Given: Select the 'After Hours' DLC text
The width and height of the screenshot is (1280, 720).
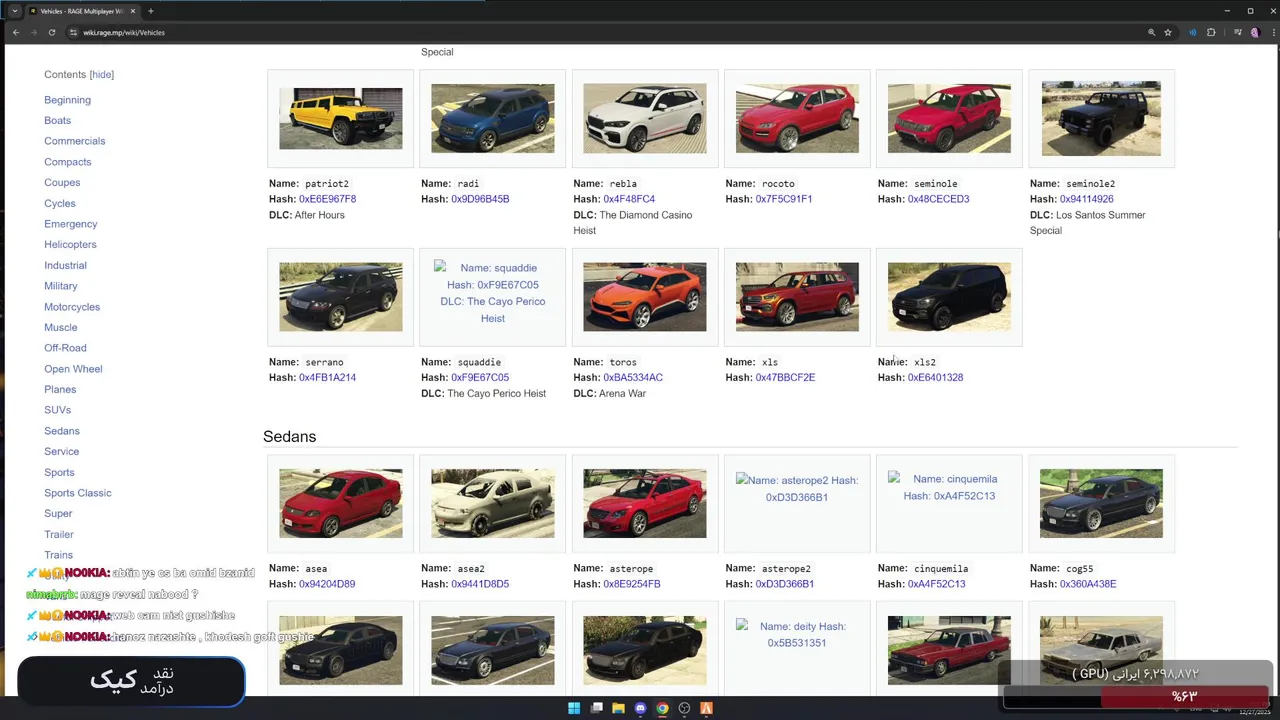Looking at the screenshot, I should tap(319, 215).
